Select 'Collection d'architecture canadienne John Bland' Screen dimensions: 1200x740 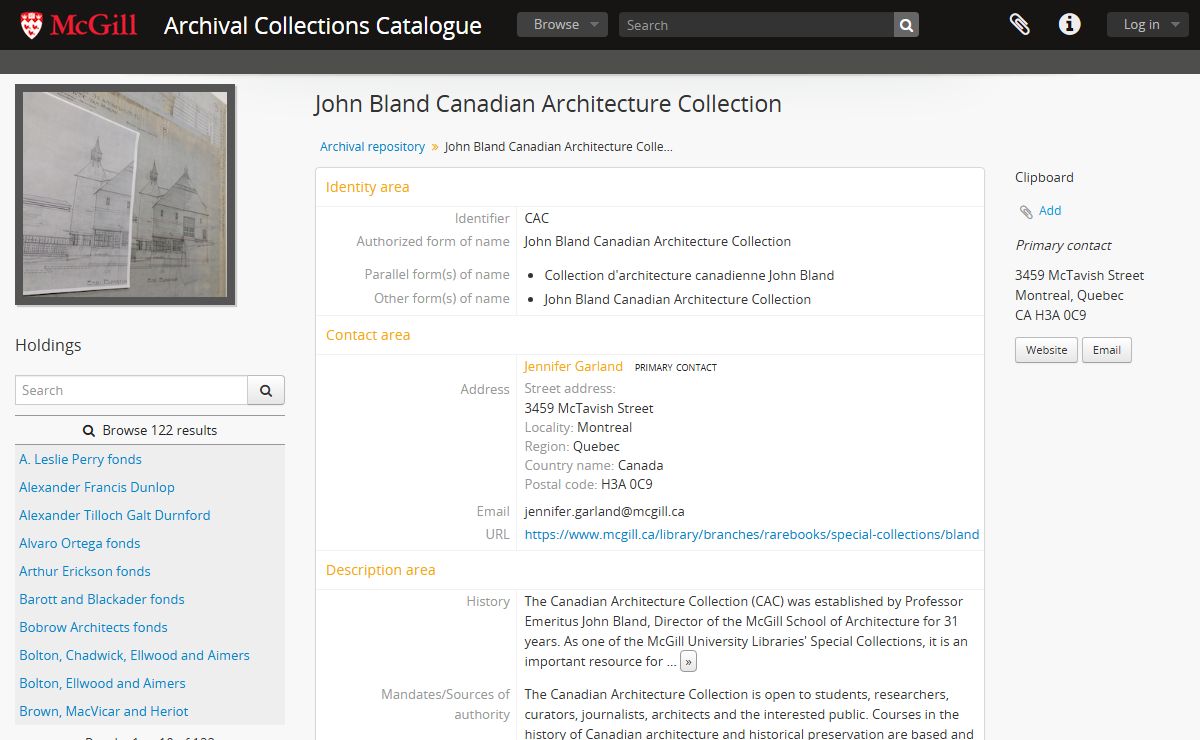coord(689,275)
